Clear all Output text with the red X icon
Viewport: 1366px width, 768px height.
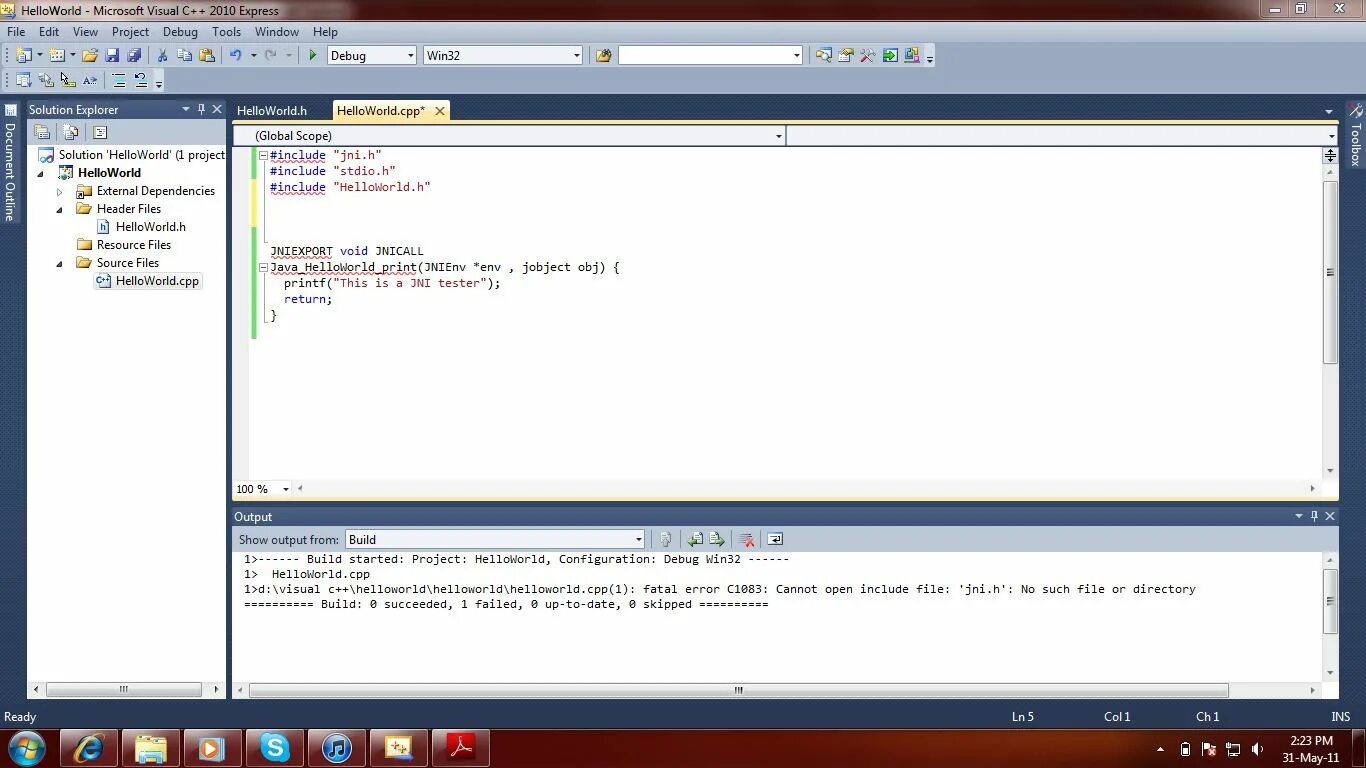pos(746,539)
